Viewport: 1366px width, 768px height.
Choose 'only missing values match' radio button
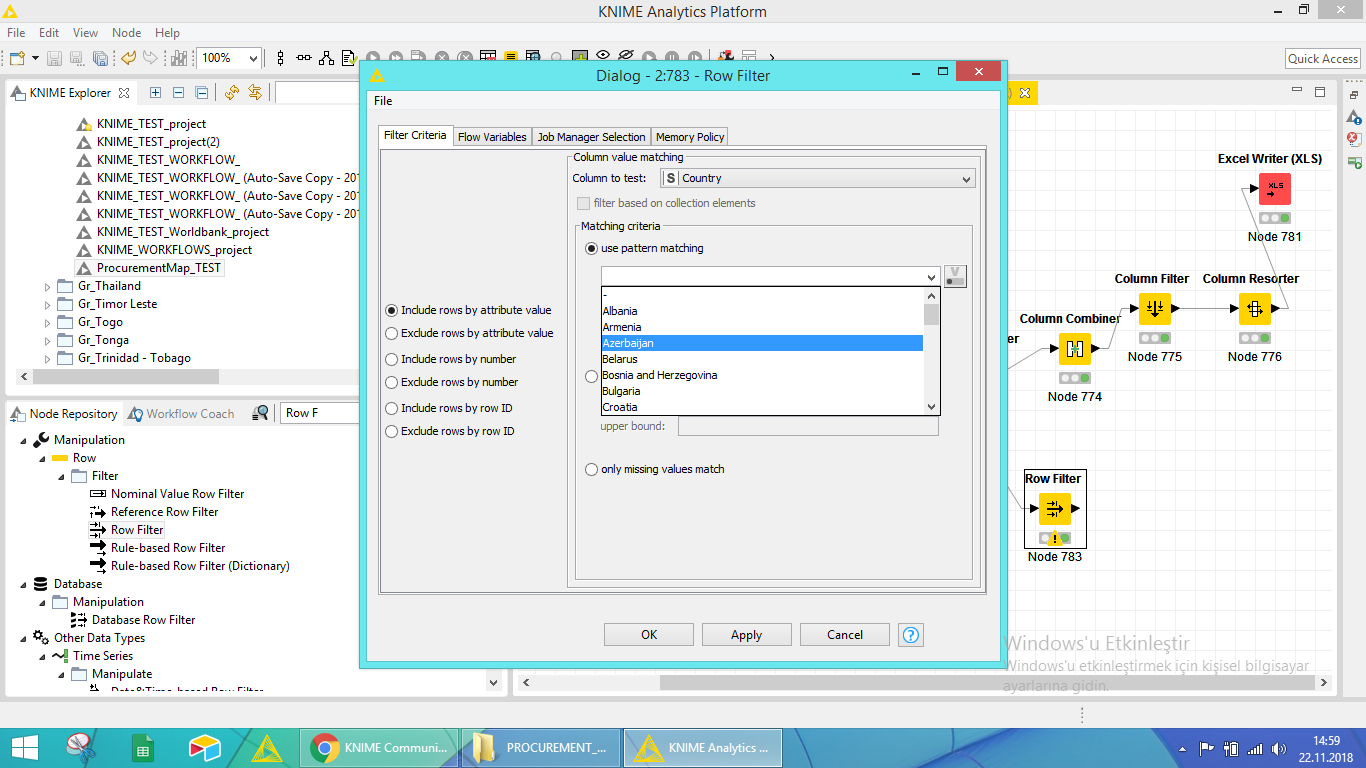coord(592,470)
